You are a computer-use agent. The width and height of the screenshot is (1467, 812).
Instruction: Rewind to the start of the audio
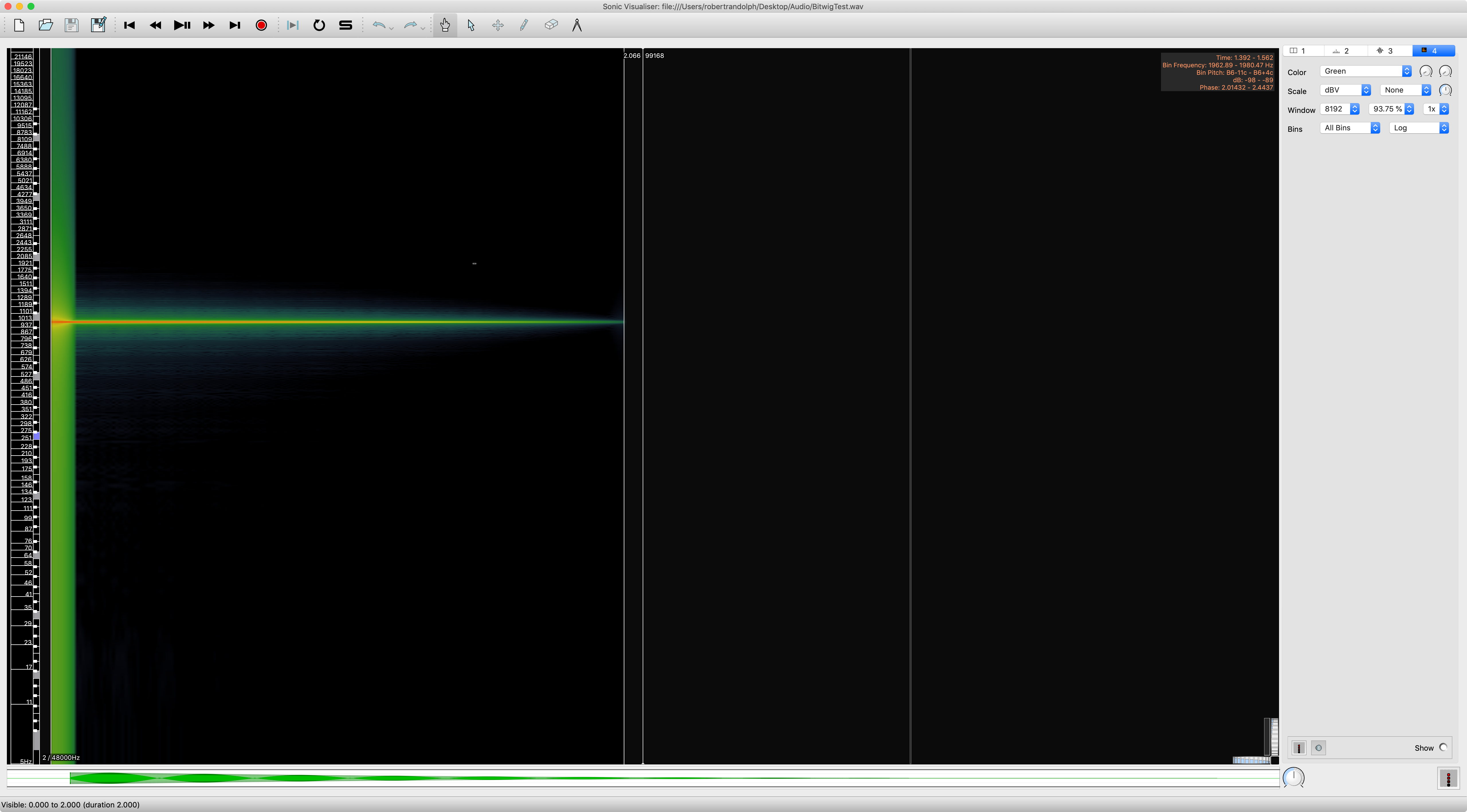129,25
